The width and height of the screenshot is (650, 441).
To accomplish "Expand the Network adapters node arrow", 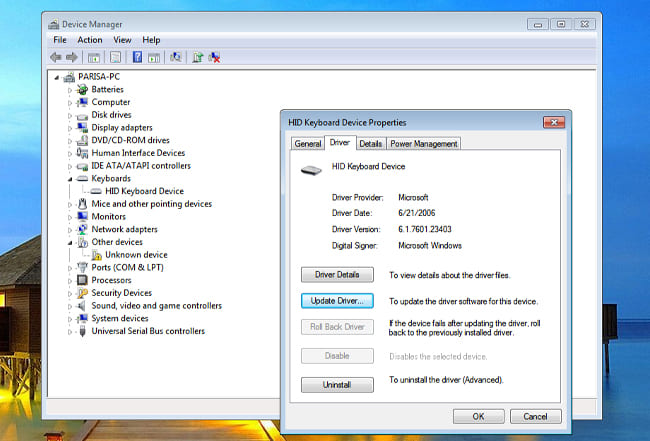I will 70,230.
